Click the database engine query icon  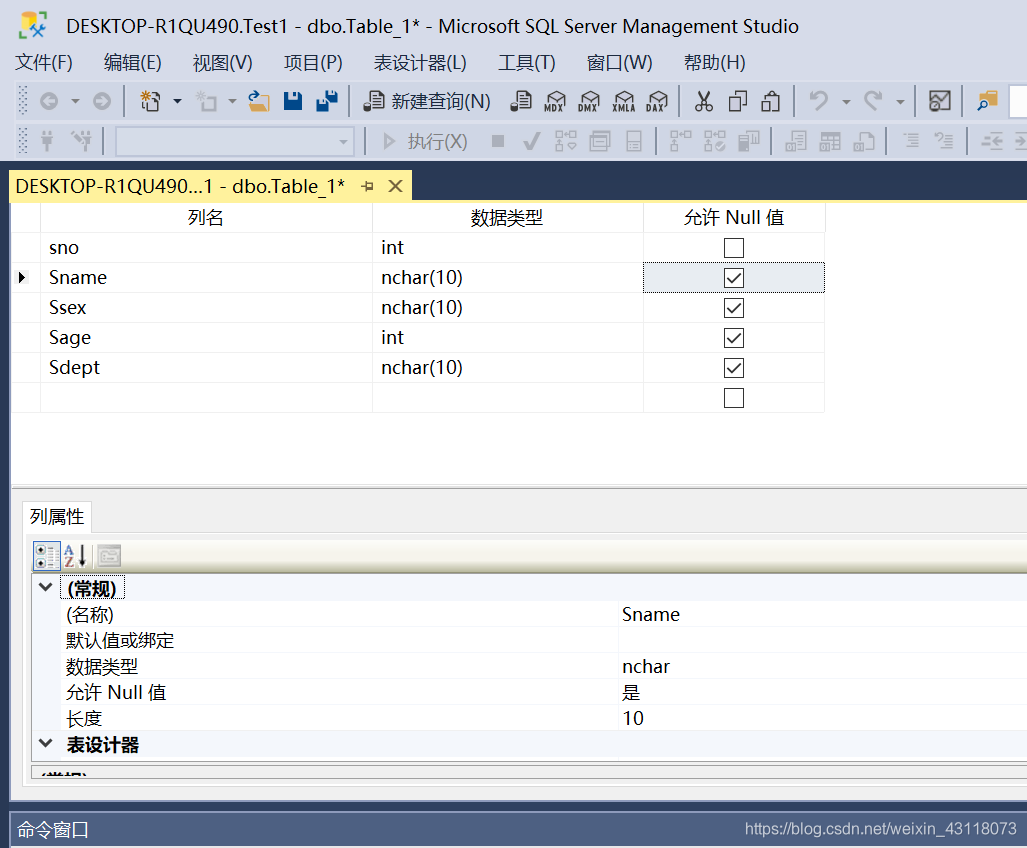coord(521,101)
